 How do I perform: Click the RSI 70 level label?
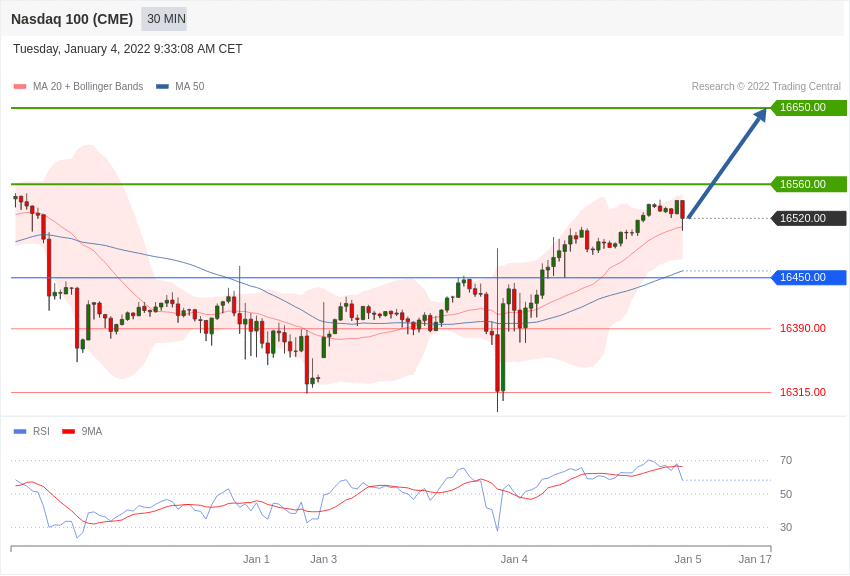(786, 461)
